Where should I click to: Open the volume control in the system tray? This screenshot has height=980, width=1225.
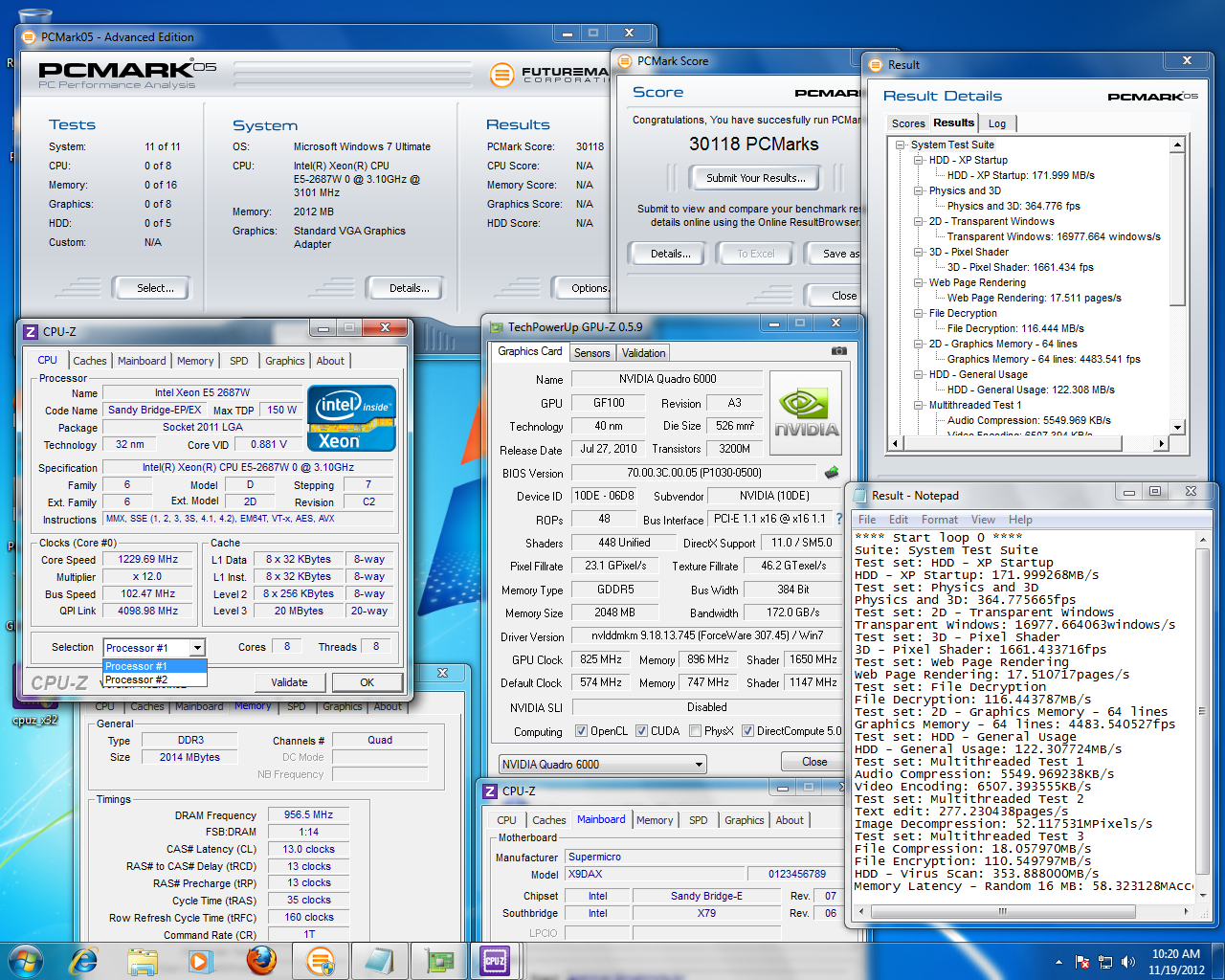coord(1128,962)
